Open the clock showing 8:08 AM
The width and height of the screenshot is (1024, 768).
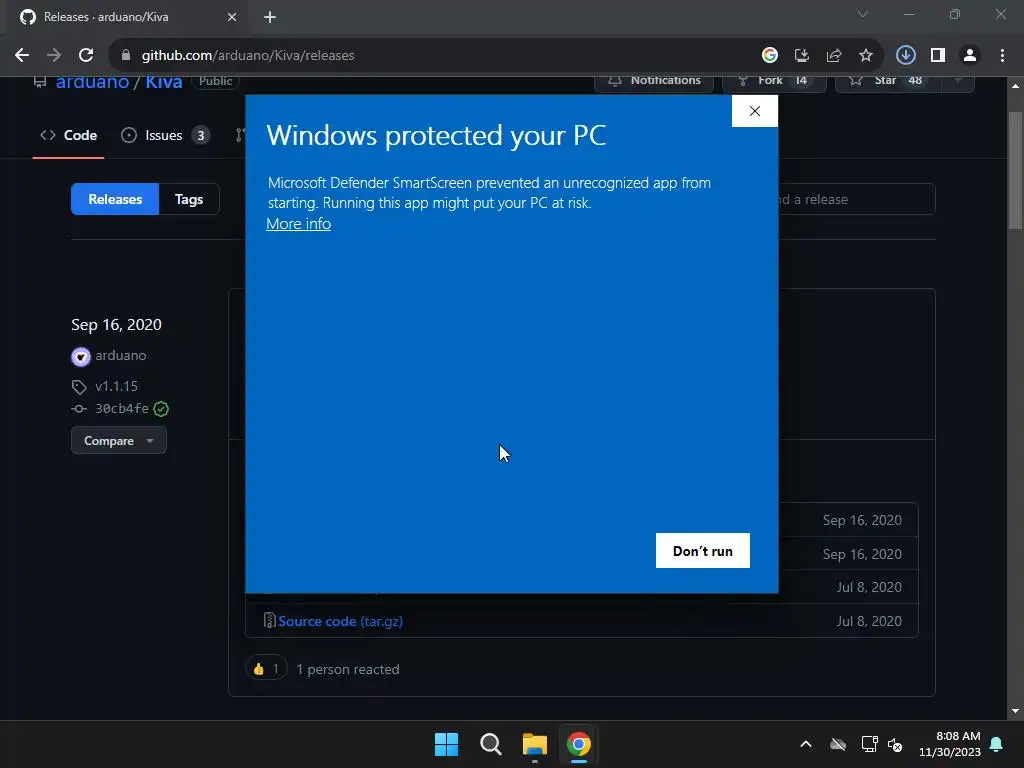point(950,744)
